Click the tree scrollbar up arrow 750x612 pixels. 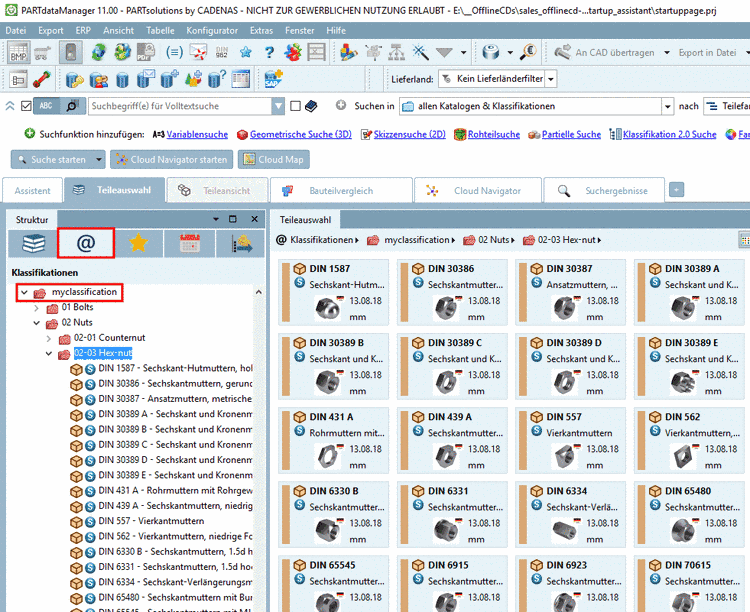258,292
